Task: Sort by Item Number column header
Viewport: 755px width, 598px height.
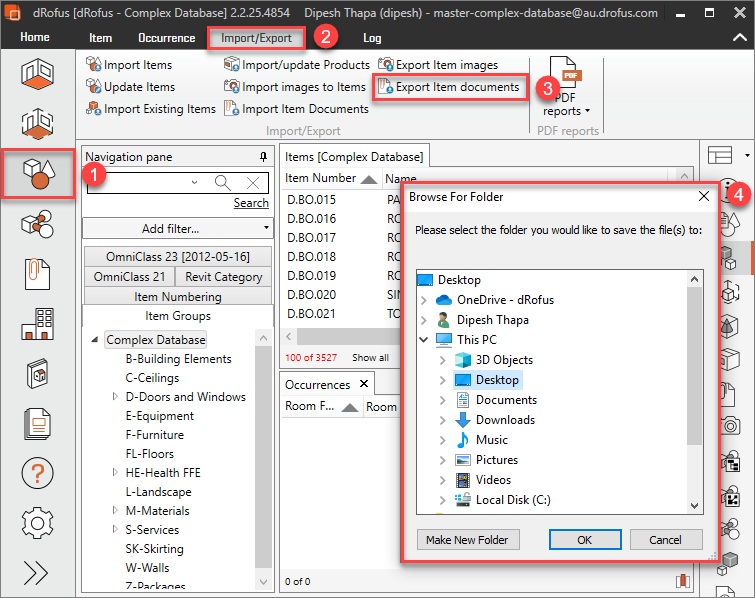Action: (x=331, y=178)
